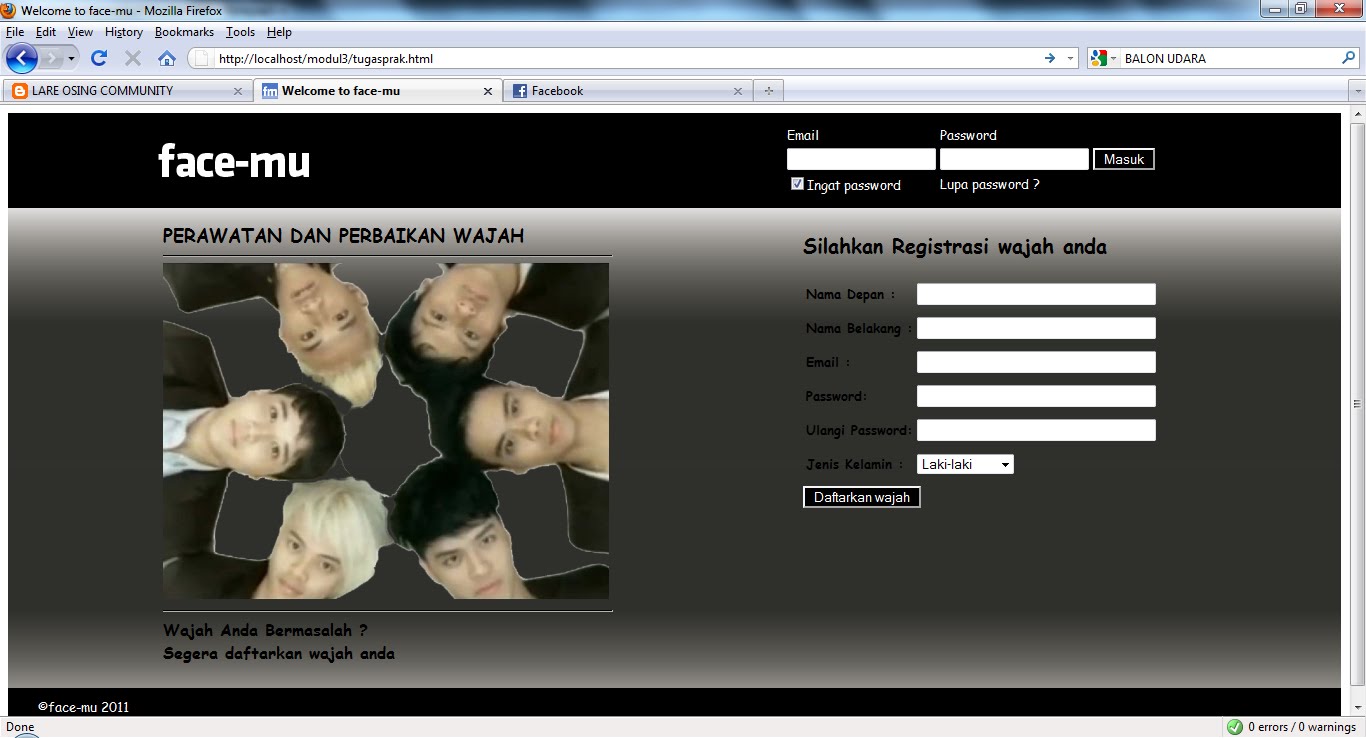The width and height of the screenshot is (1366, 738).
Task: Click the Ulangi Password input field
Action: click(x=1036, y=430)
